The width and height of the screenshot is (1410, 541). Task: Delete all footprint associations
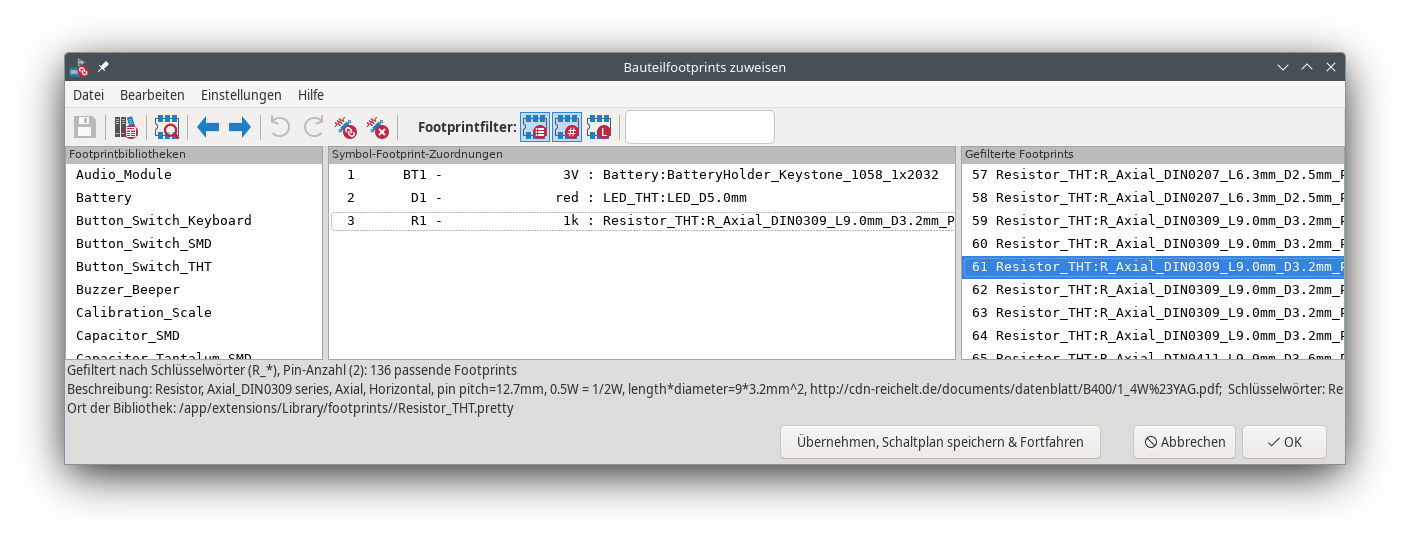click(x=377, y=127)
